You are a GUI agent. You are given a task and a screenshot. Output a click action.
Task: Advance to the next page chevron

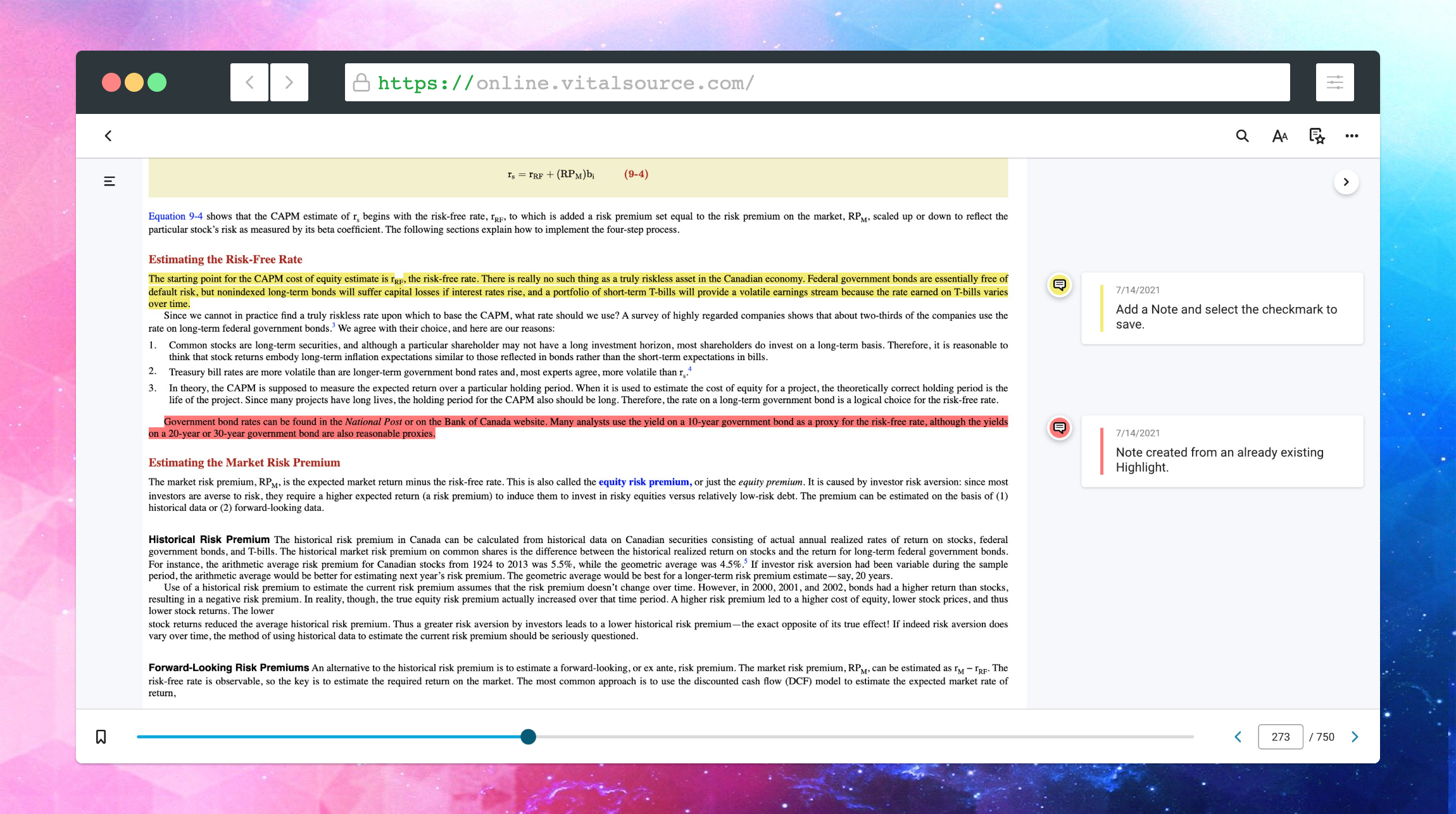(1355, 736)
